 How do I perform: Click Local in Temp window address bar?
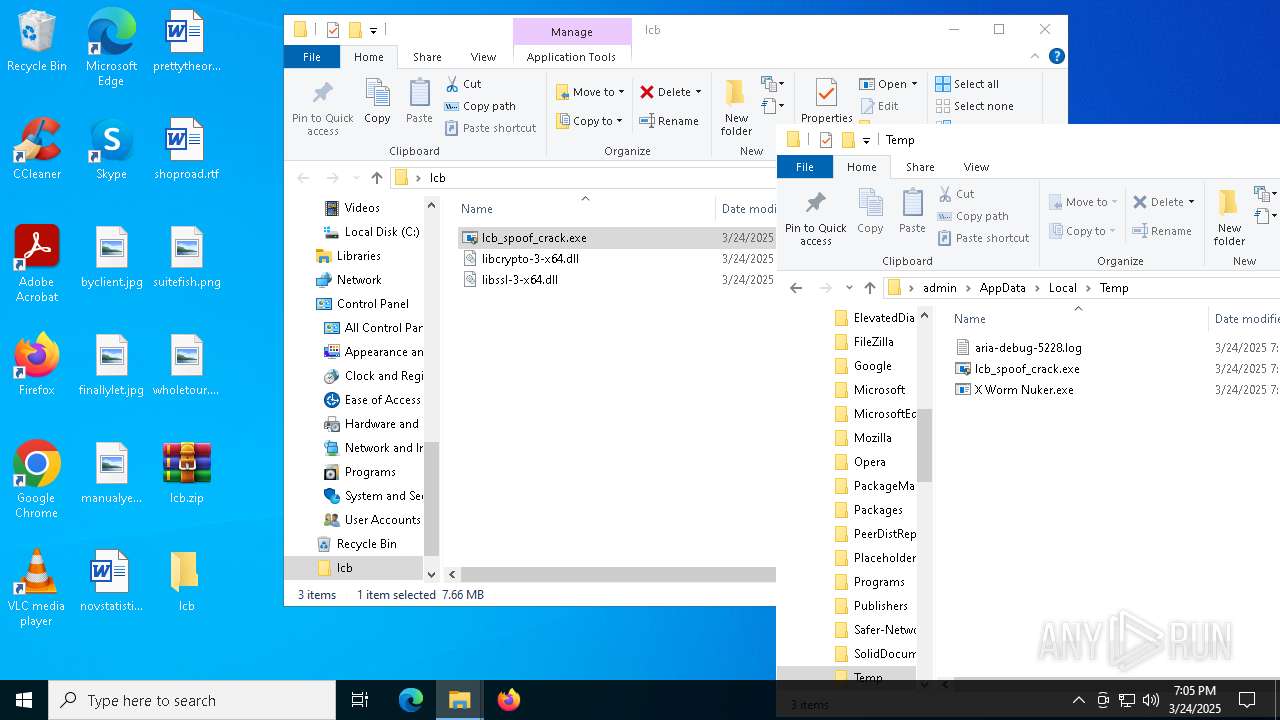click(1062, 288)
